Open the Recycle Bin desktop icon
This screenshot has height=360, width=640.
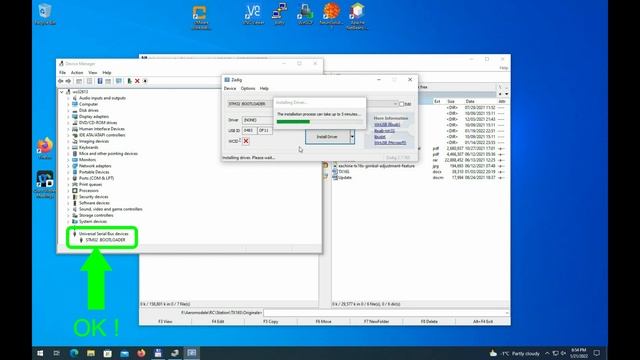[x=44, y=14]
